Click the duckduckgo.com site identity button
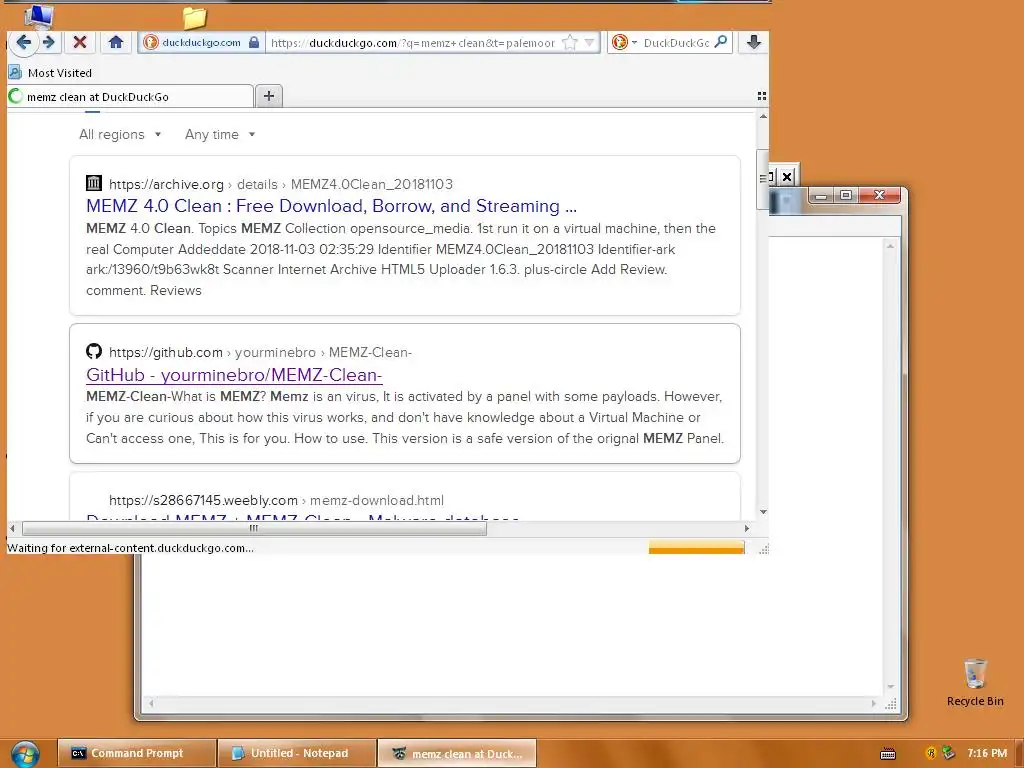 click(x=201, y=42)
